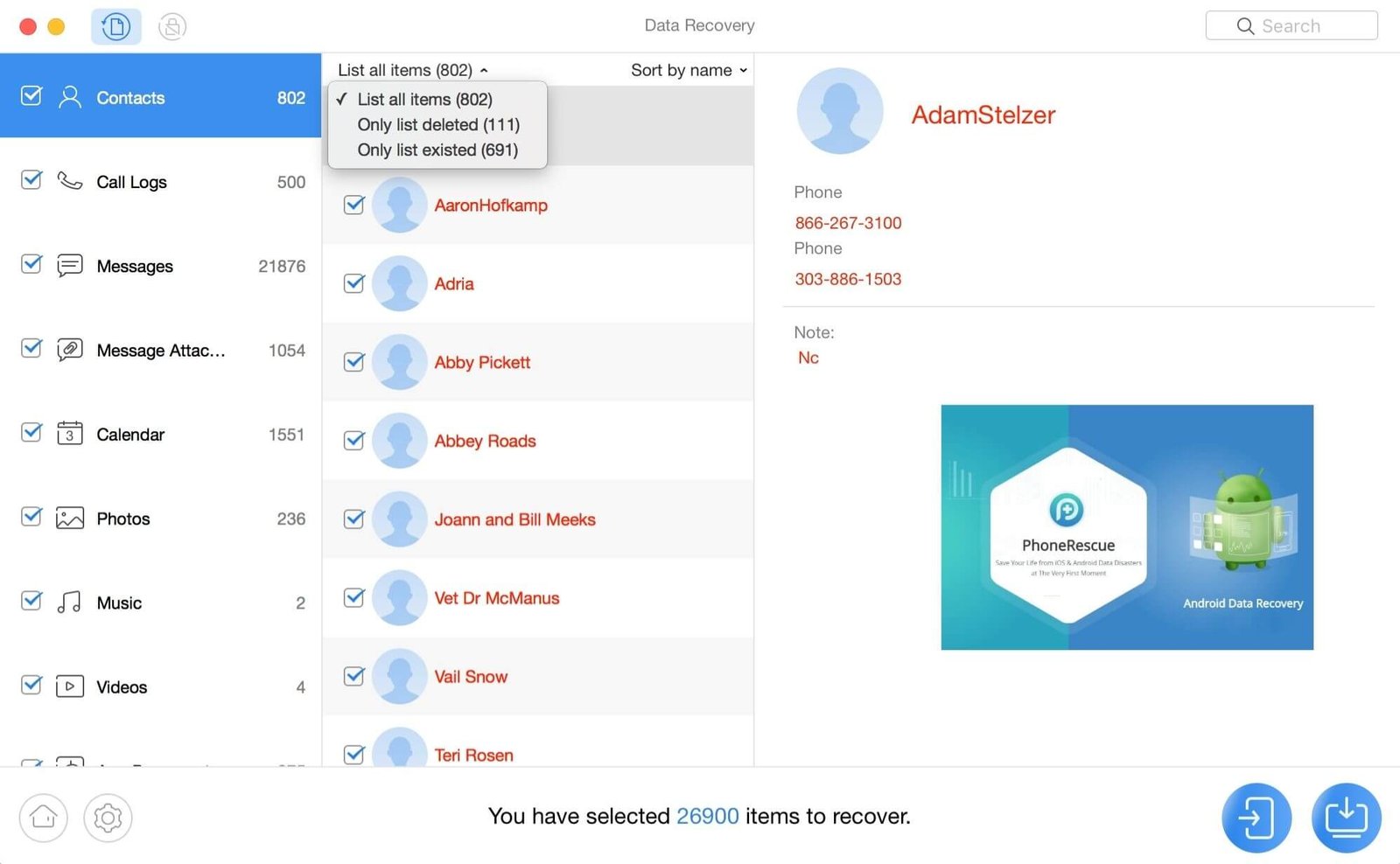Screen dimensions: 1400x864
Task: Click the download-to-computer round button
Action: tap(1347, 818)
